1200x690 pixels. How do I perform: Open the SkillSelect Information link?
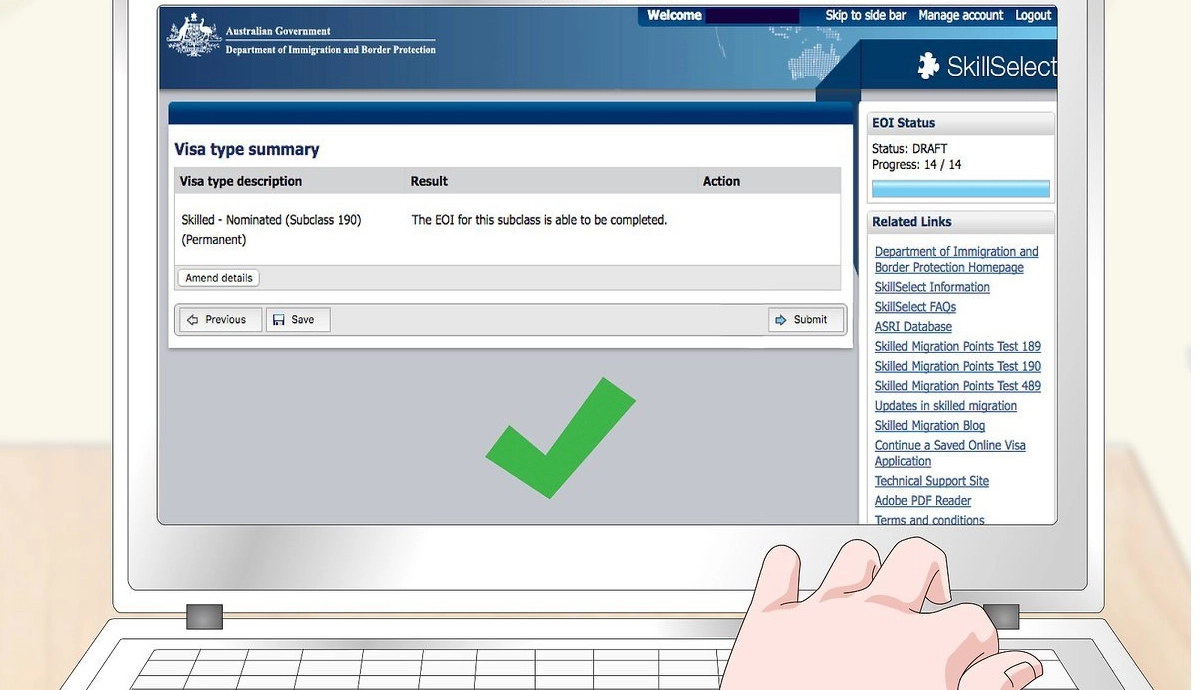932,287
